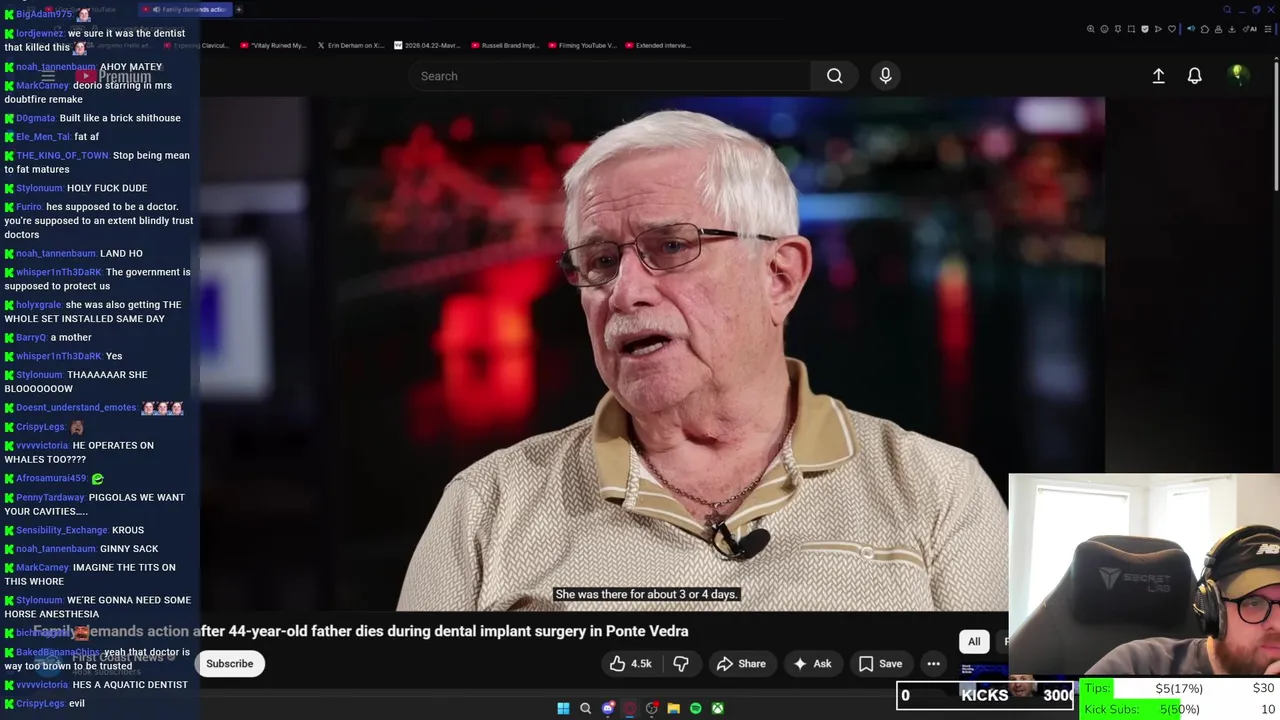Open Xbox app from taskbar

(718, 708)
